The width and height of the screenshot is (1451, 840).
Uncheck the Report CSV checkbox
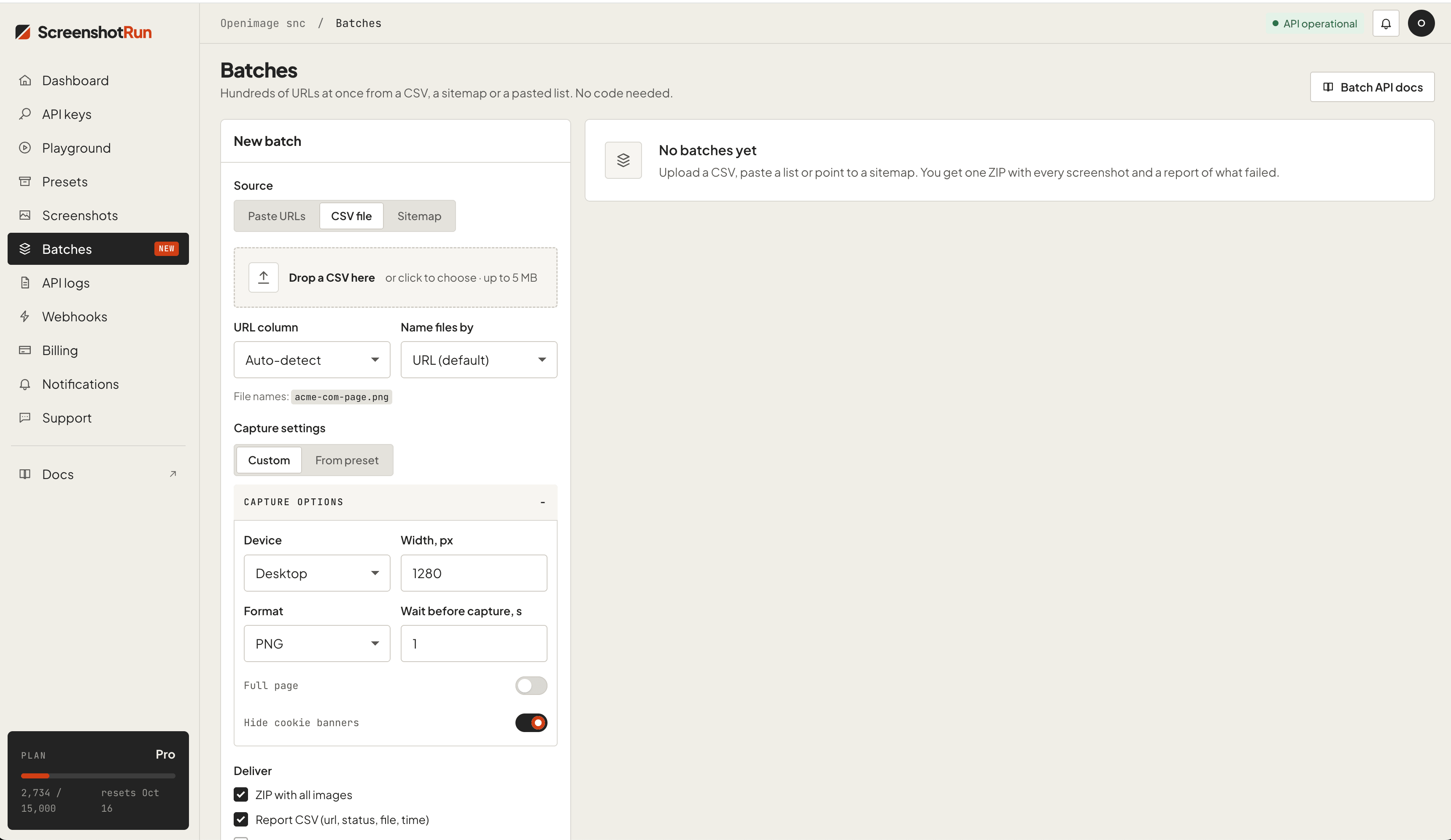pyautogui.click(x=241, y=819)
